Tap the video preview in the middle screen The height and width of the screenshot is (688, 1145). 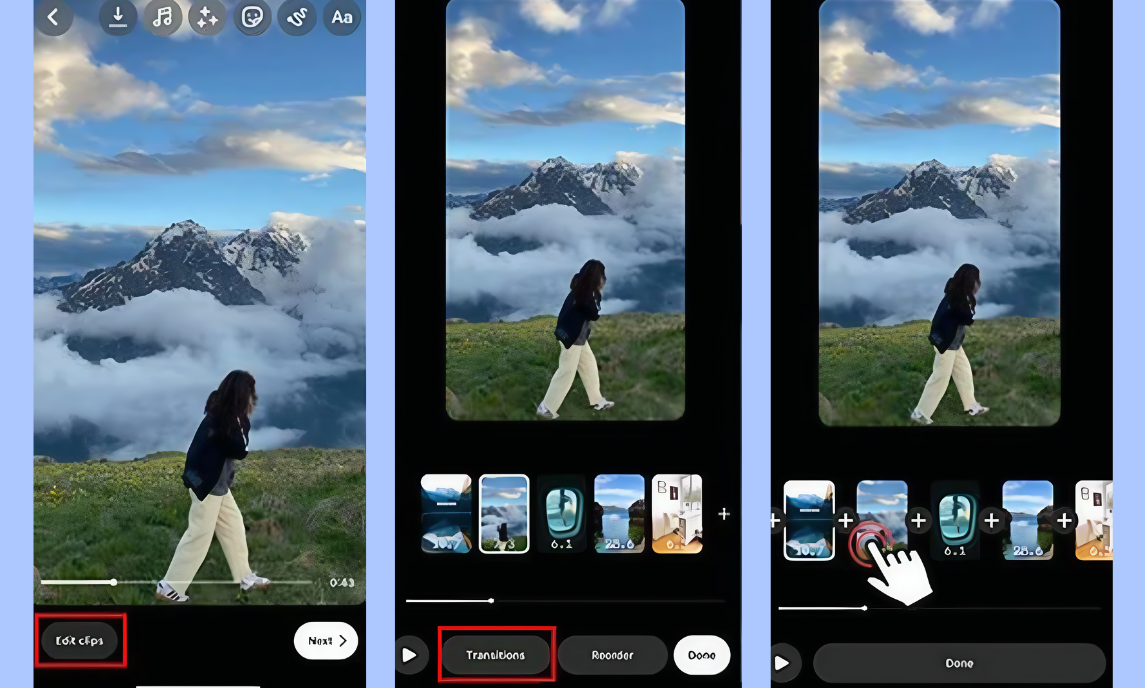565,210
